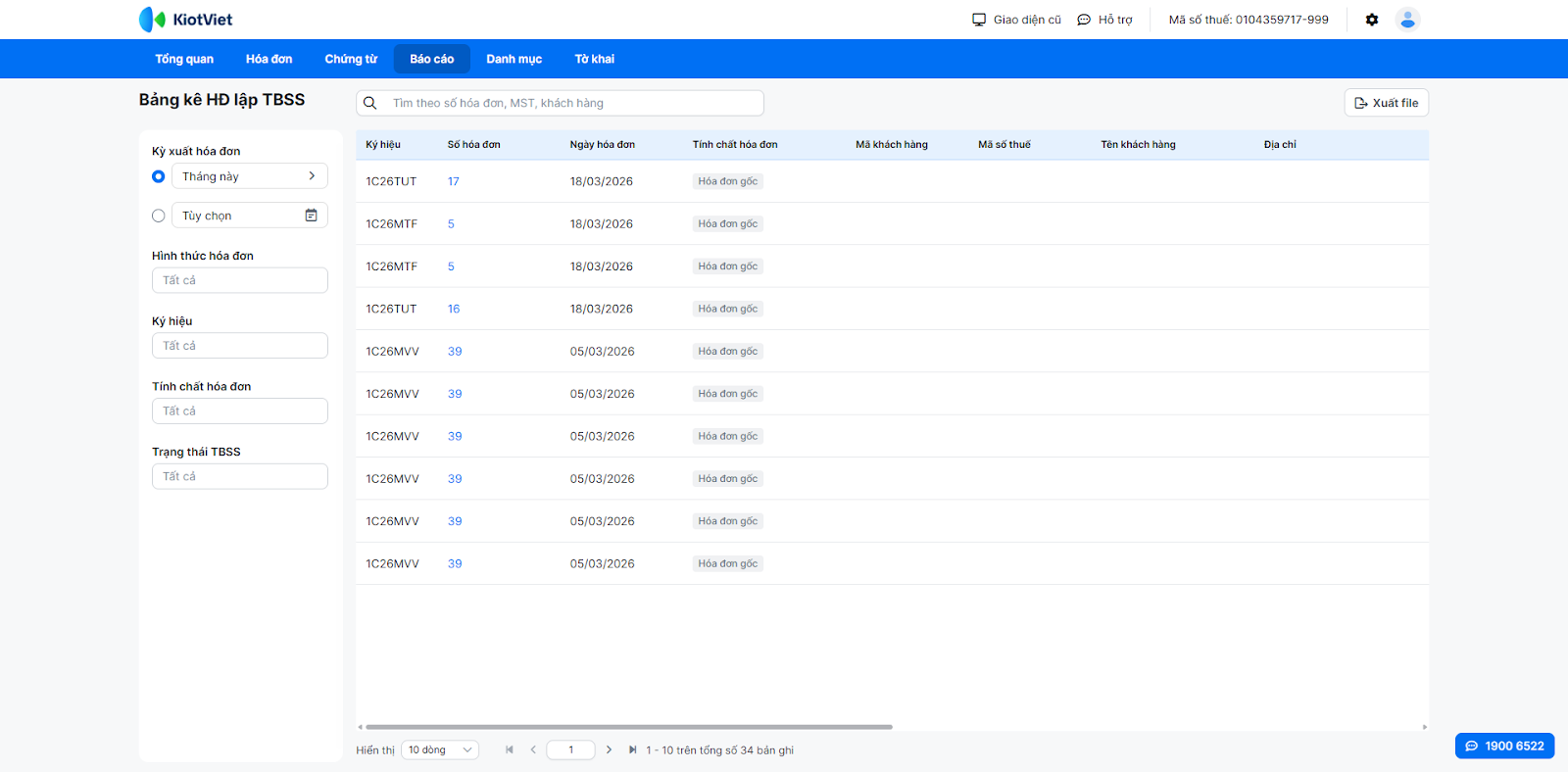Image resolution: width=1568 pixels, height=772 pixels.
Task: Click the Xuất file button
Action: [x=1386, y=103]
